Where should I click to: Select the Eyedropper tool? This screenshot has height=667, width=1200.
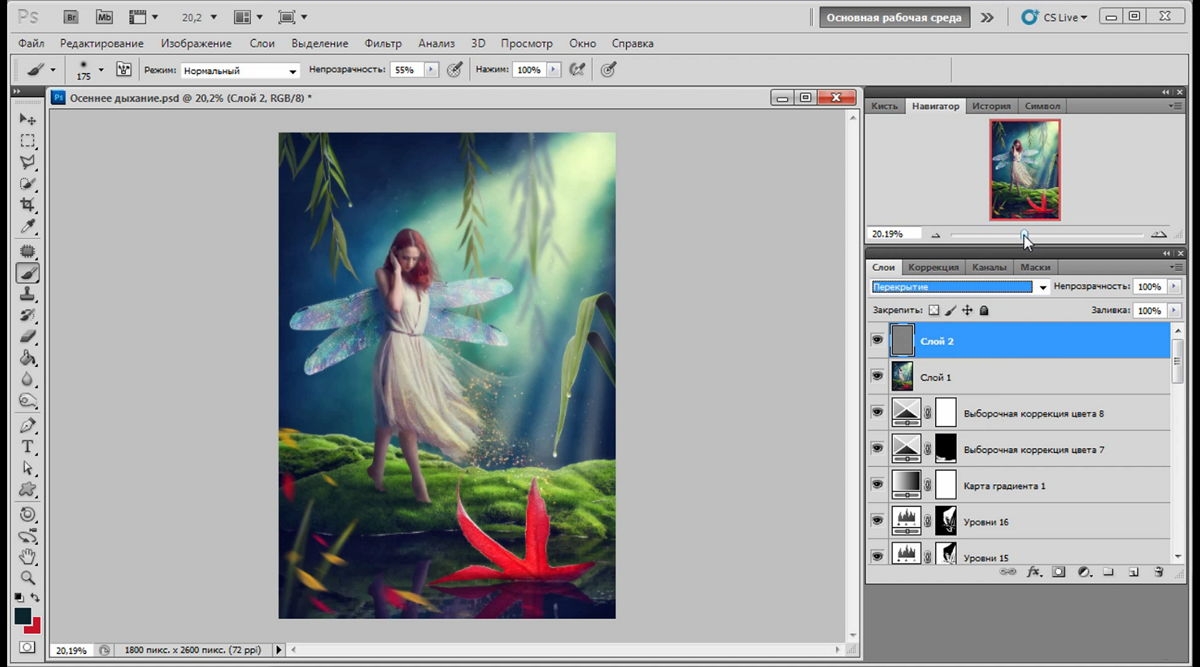click(28, 227)
